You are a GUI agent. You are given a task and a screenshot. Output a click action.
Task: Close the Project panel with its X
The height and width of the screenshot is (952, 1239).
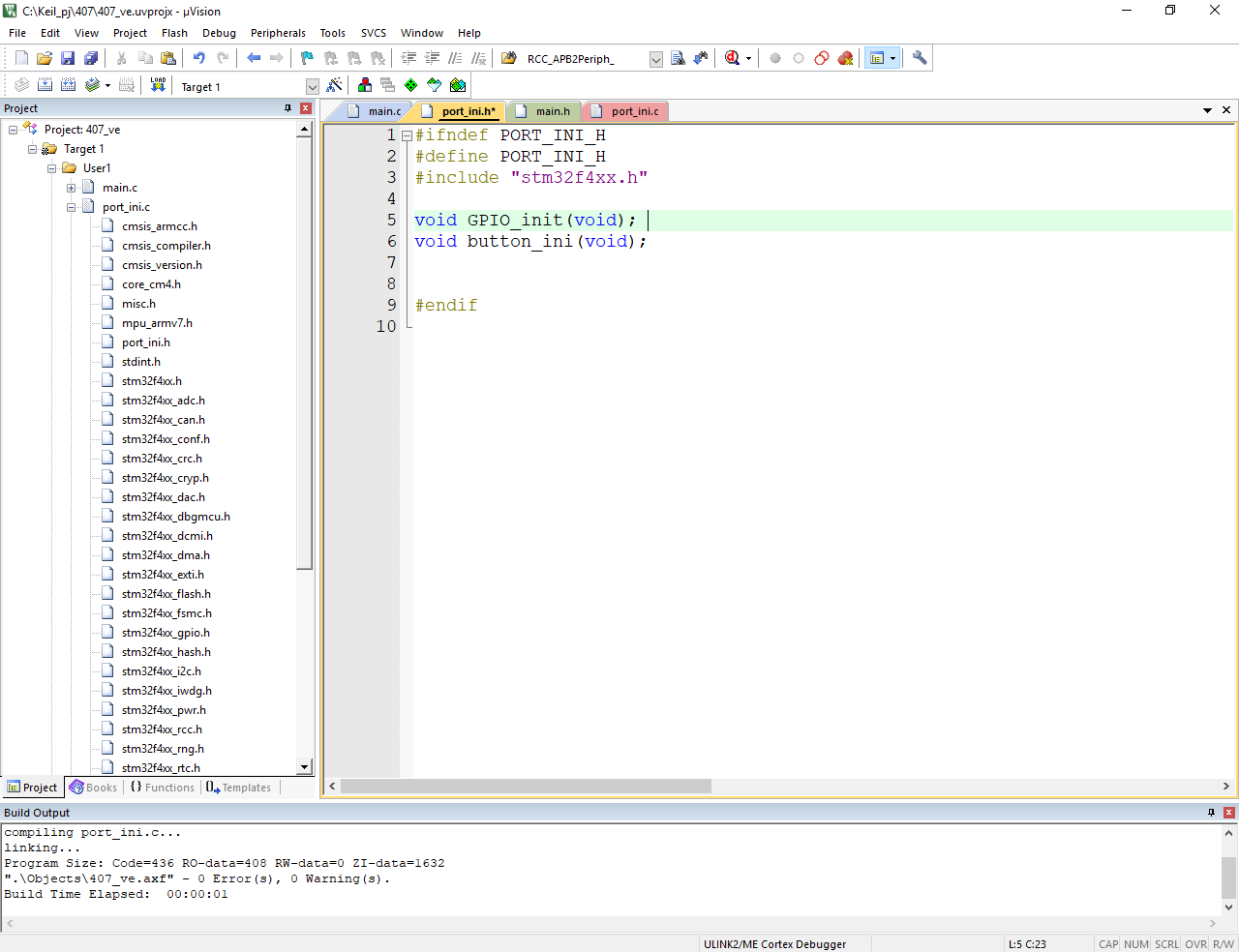tap(306, 108)
